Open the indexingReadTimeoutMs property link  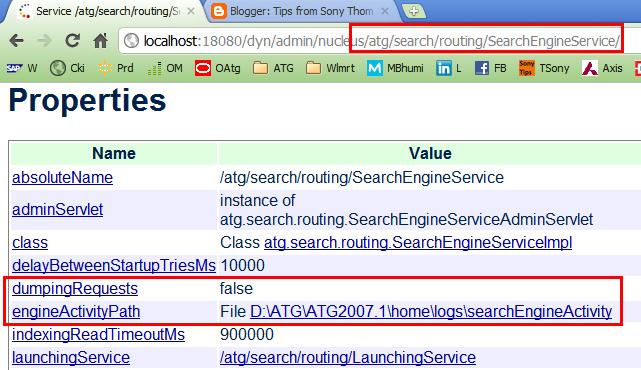click(x=99, y=334)
